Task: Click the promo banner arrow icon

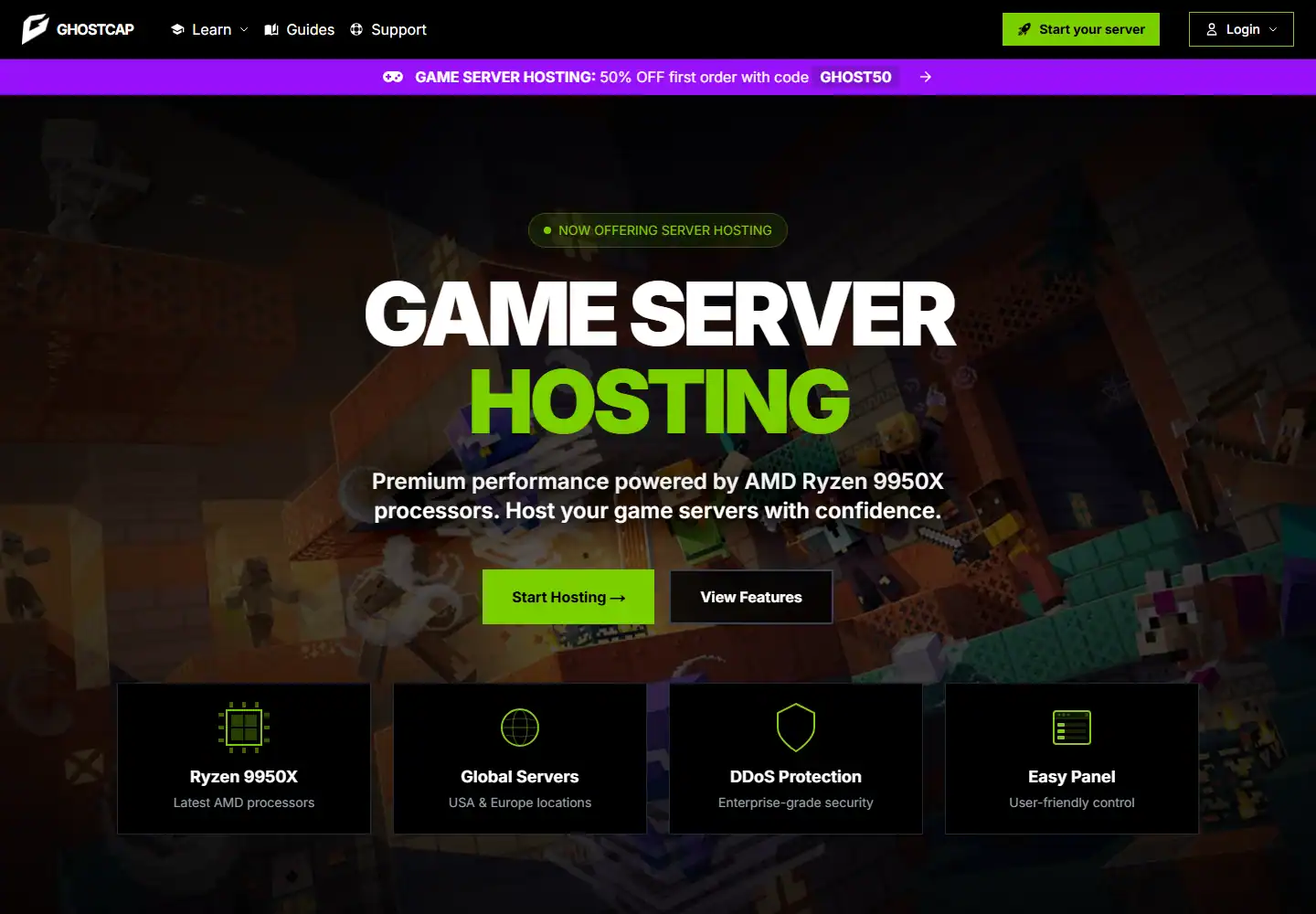Action: (926, 77)
